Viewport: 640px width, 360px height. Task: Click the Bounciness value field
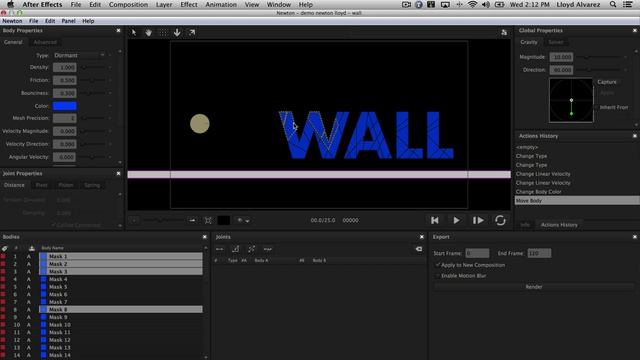click(x=64, y=93)
